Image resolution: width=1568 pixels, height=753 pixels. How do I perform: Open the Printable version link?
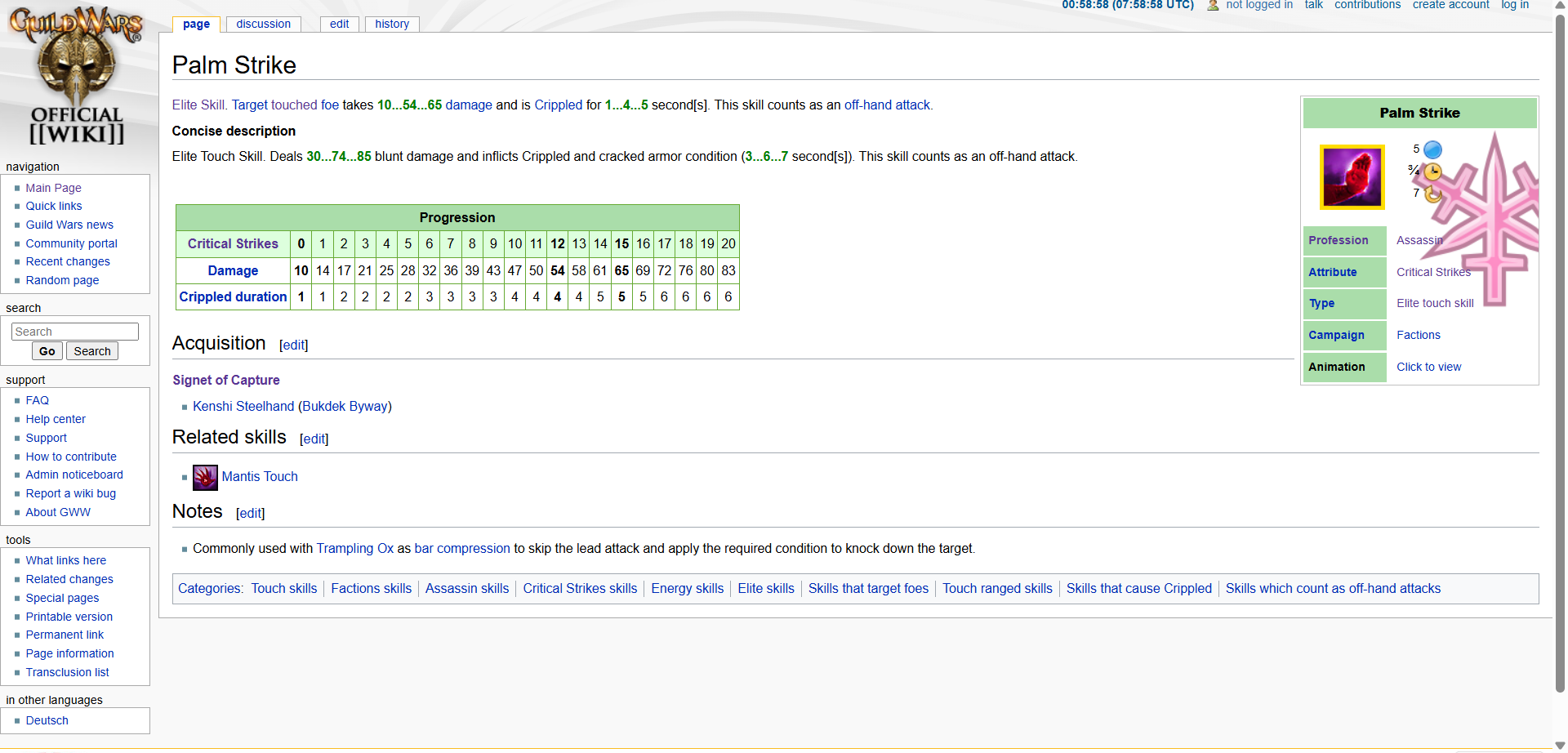click(69, 617)
